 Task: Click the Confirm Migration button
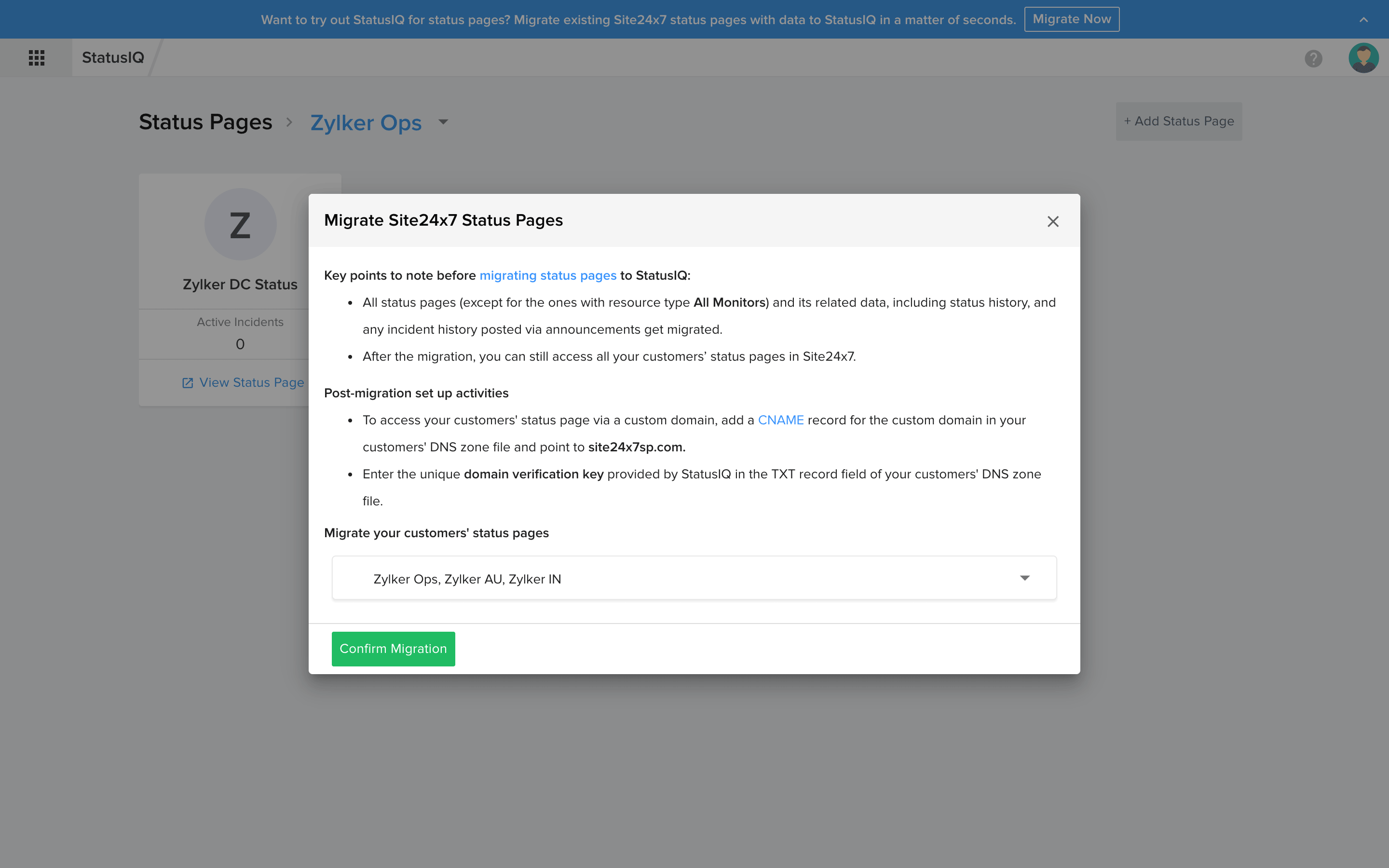[393, 648]
